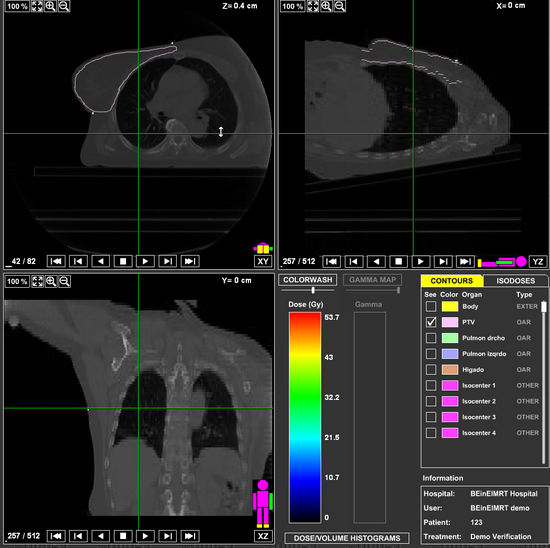Stop slice playback in YZ view
Screen dimensions: 550x548
pyautogui.click(x=398, y=261)
